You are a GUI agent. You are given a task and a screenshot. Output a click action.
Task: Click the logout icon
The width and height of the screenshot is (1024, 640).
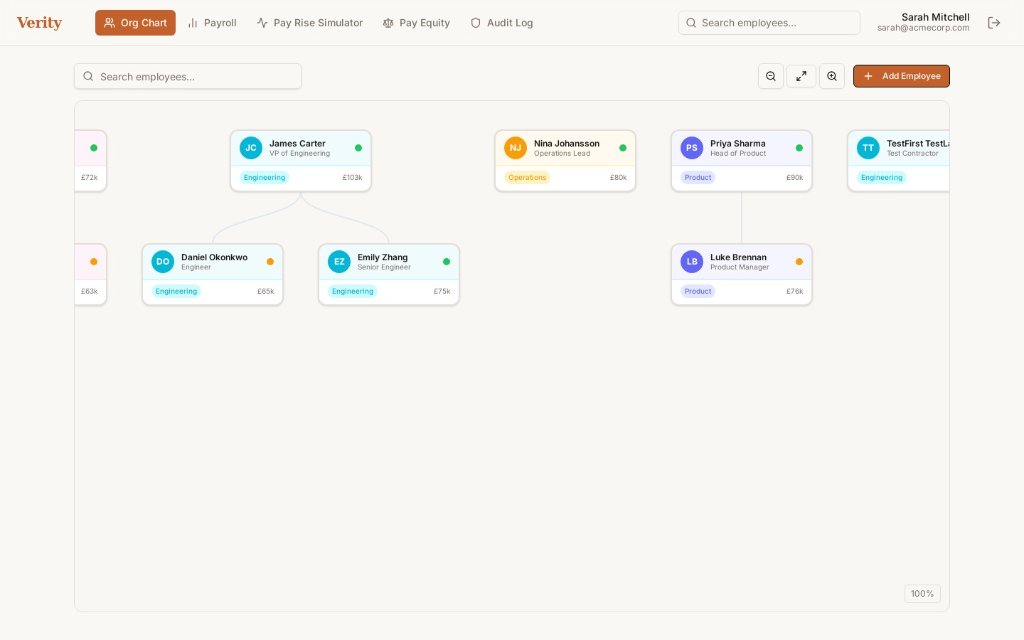coord(994,23)
